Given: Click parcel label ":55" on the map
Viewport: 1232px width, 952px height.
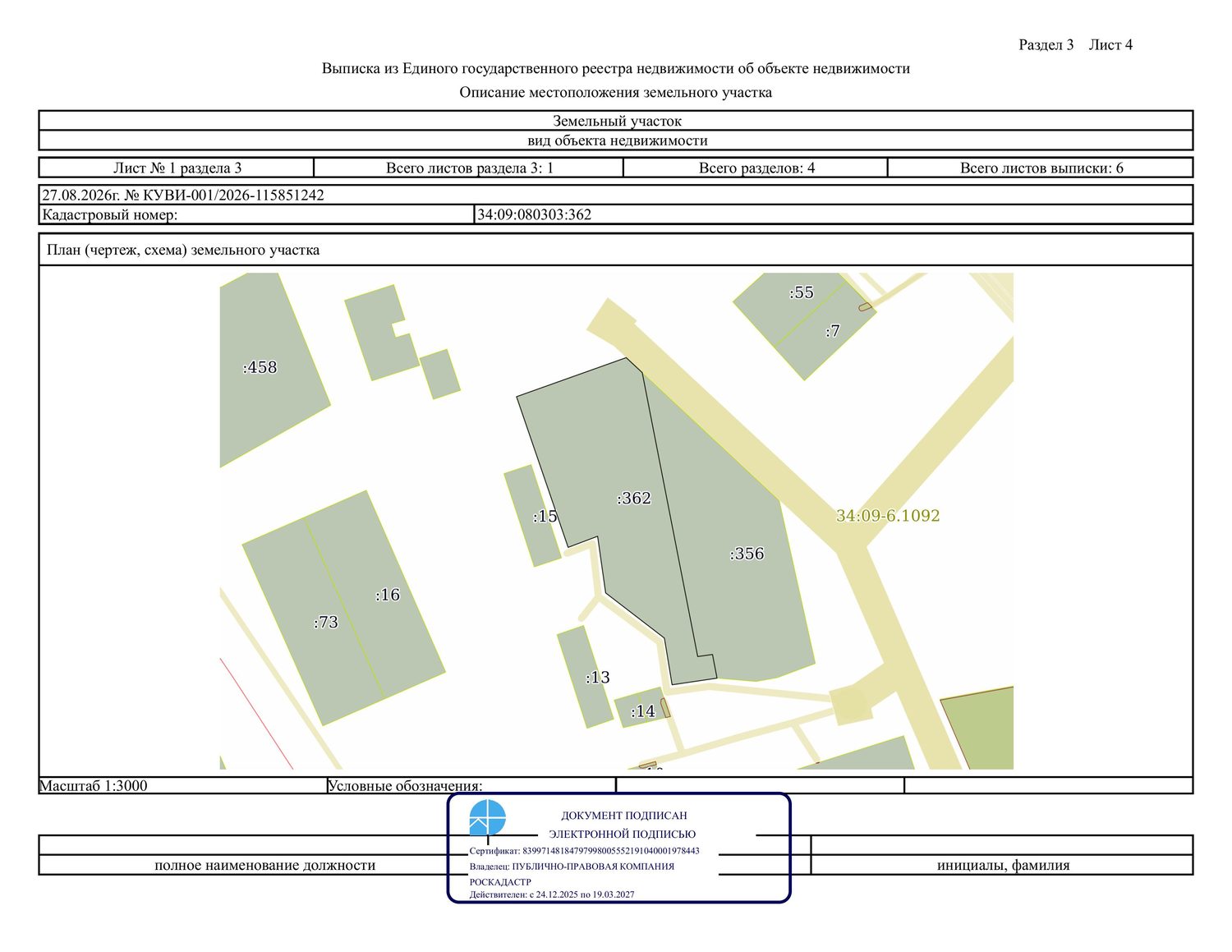Looking at the screenshot, I should pos(801,292).
